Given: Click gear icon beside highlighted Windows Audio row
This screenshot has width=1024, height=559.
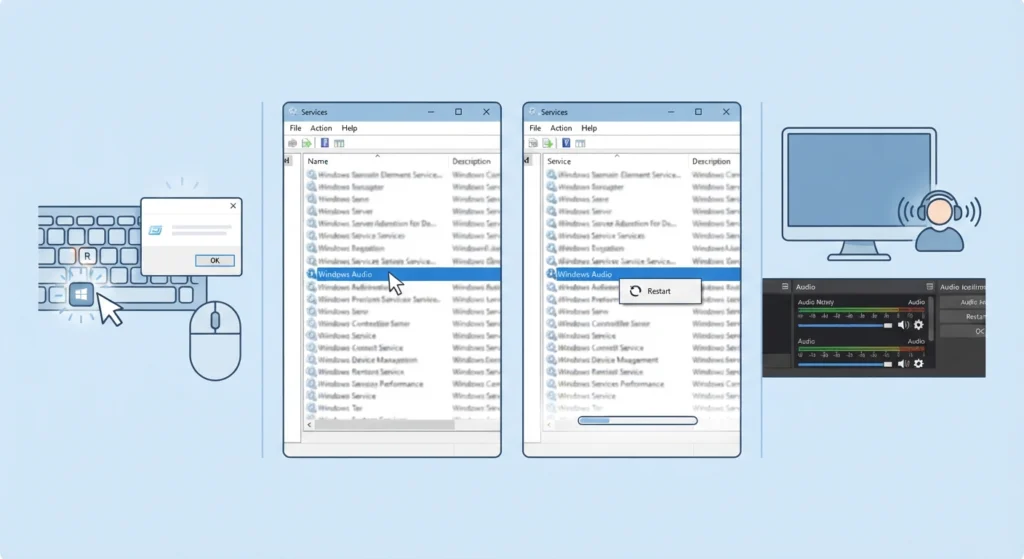Looking at the screenshot, I should [551, 274].
